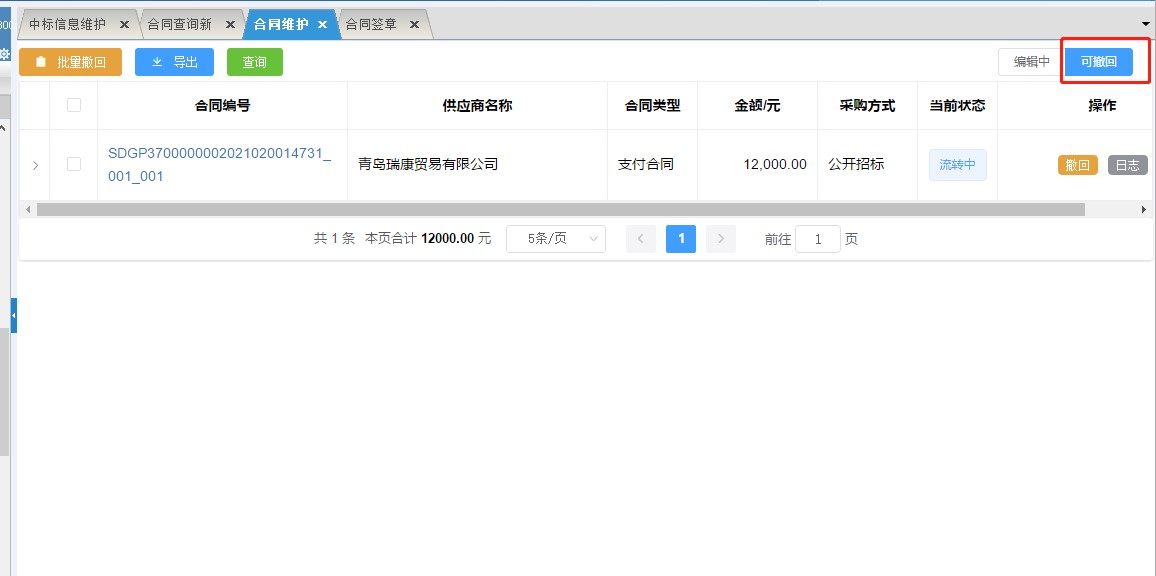This screenshot has height=576, width=1156.
Task: Select the 可撤回 status filter
Action: [1098, 62]
